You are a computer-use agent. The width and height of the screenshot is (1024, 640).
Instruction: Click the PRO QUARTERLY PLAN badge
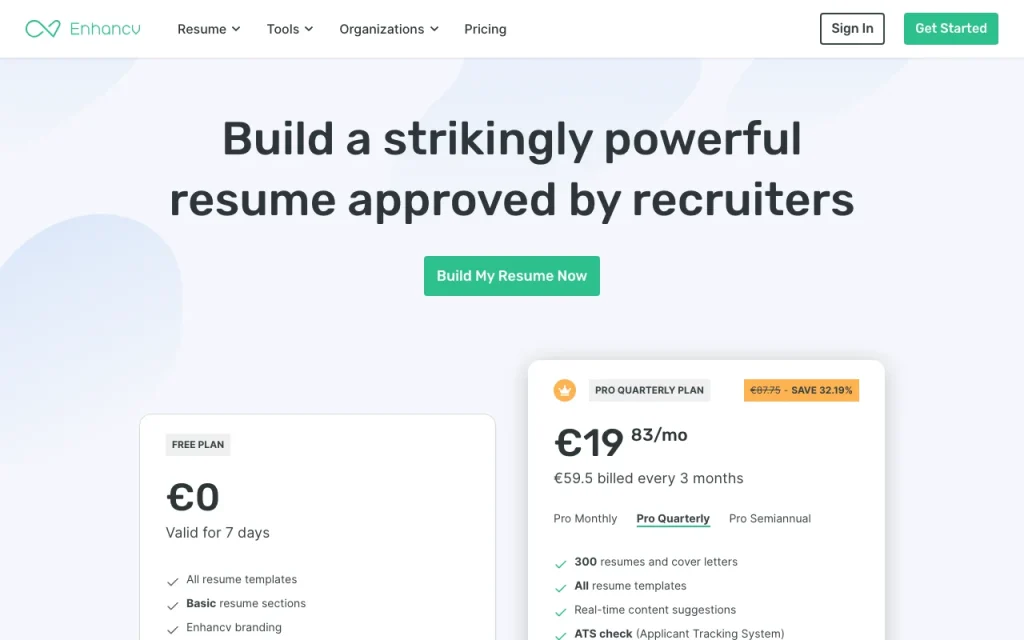click(649, 391)
